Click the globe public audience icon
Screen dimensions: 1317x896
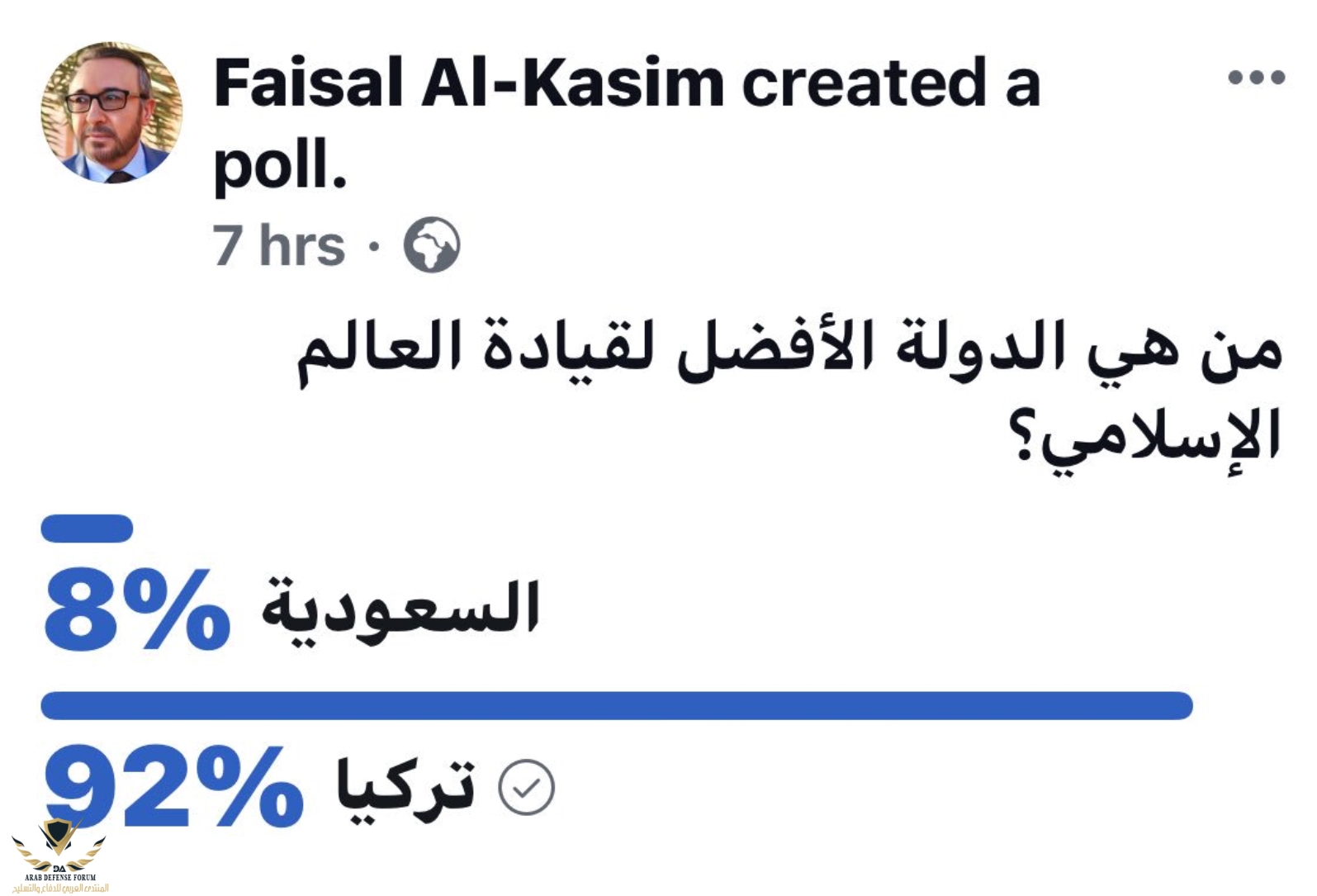431,245
